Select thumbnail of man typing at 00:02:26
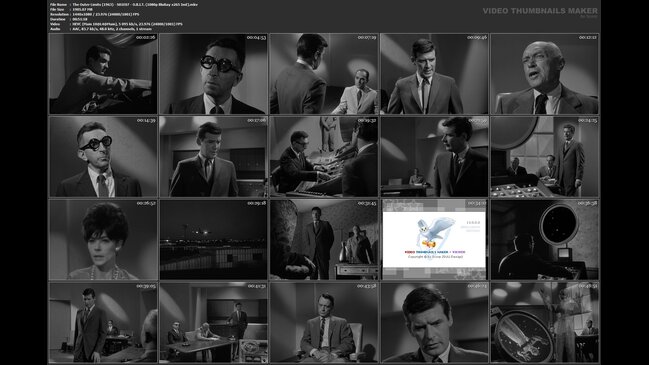 click(x=103, y=74)
